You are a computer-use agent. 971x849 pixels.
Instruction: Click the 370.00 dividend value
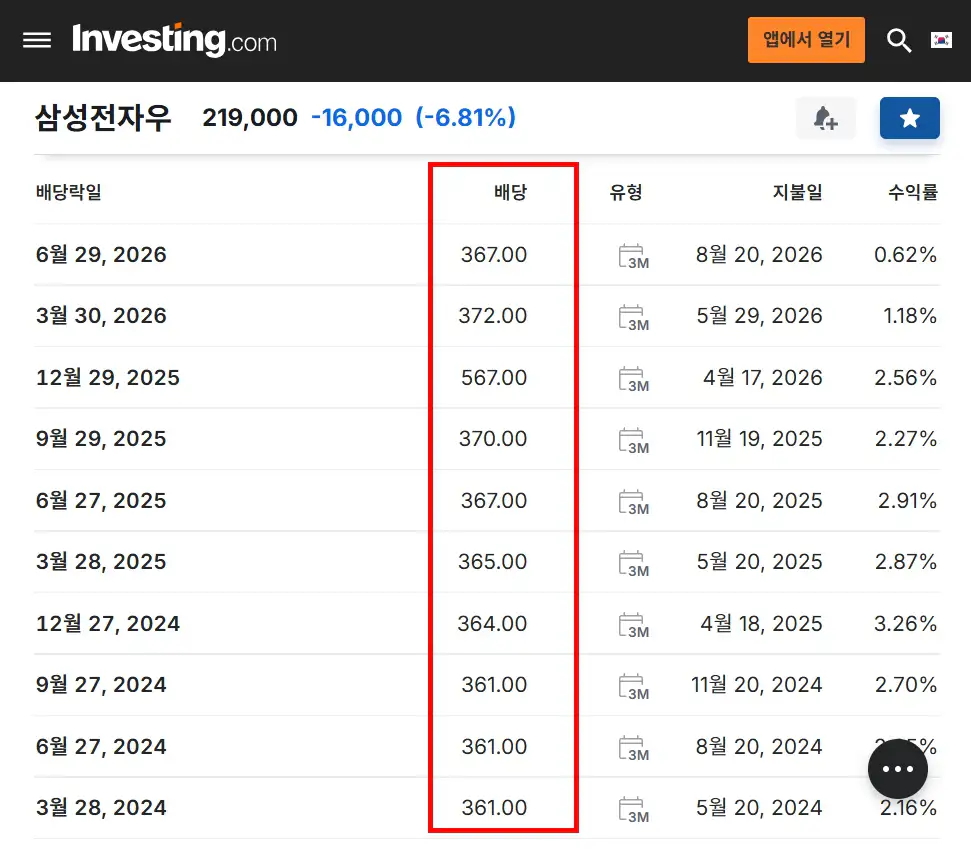click(x=493, y=438)
